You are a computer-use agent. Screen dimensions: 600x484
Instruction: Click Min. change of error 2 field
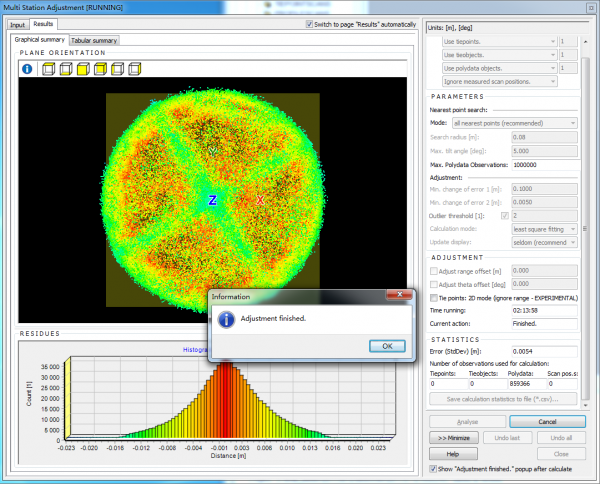pyautogui.click(x=545, y=202)
